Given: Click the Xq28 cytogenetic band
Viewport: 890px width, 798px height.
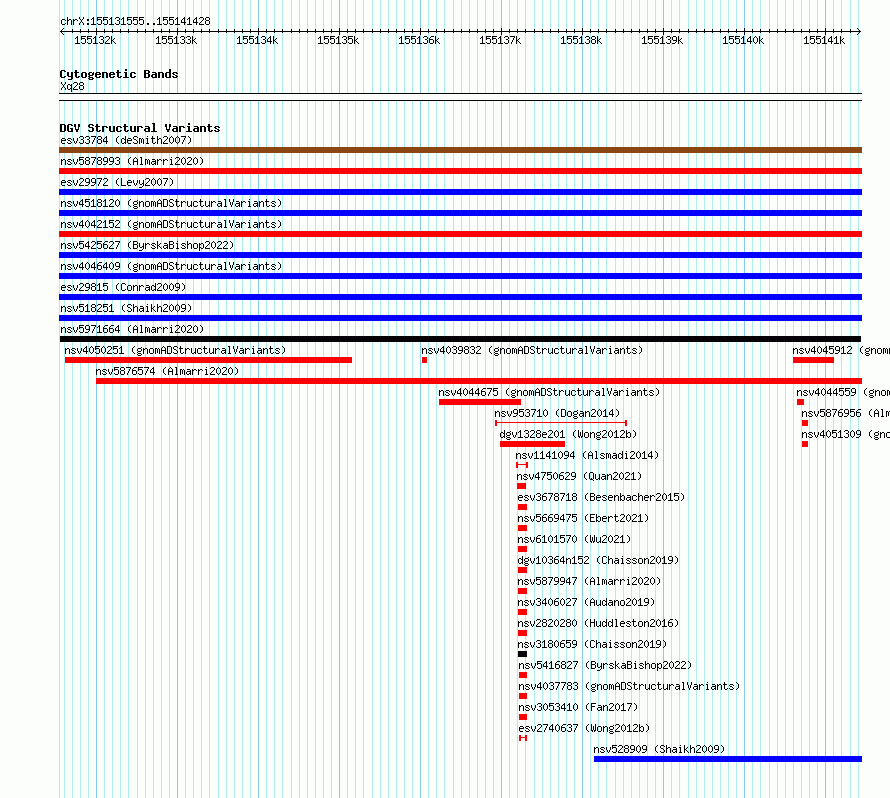Looking at the screenshot, I should click(460, 97).
